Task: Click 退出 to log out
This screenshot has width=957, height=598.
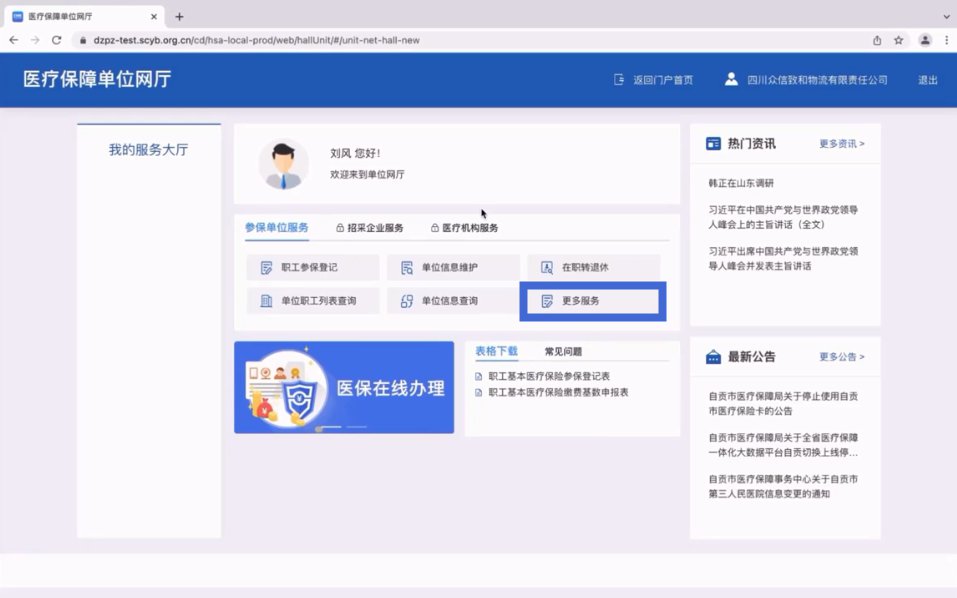Action: pos(928,80)
